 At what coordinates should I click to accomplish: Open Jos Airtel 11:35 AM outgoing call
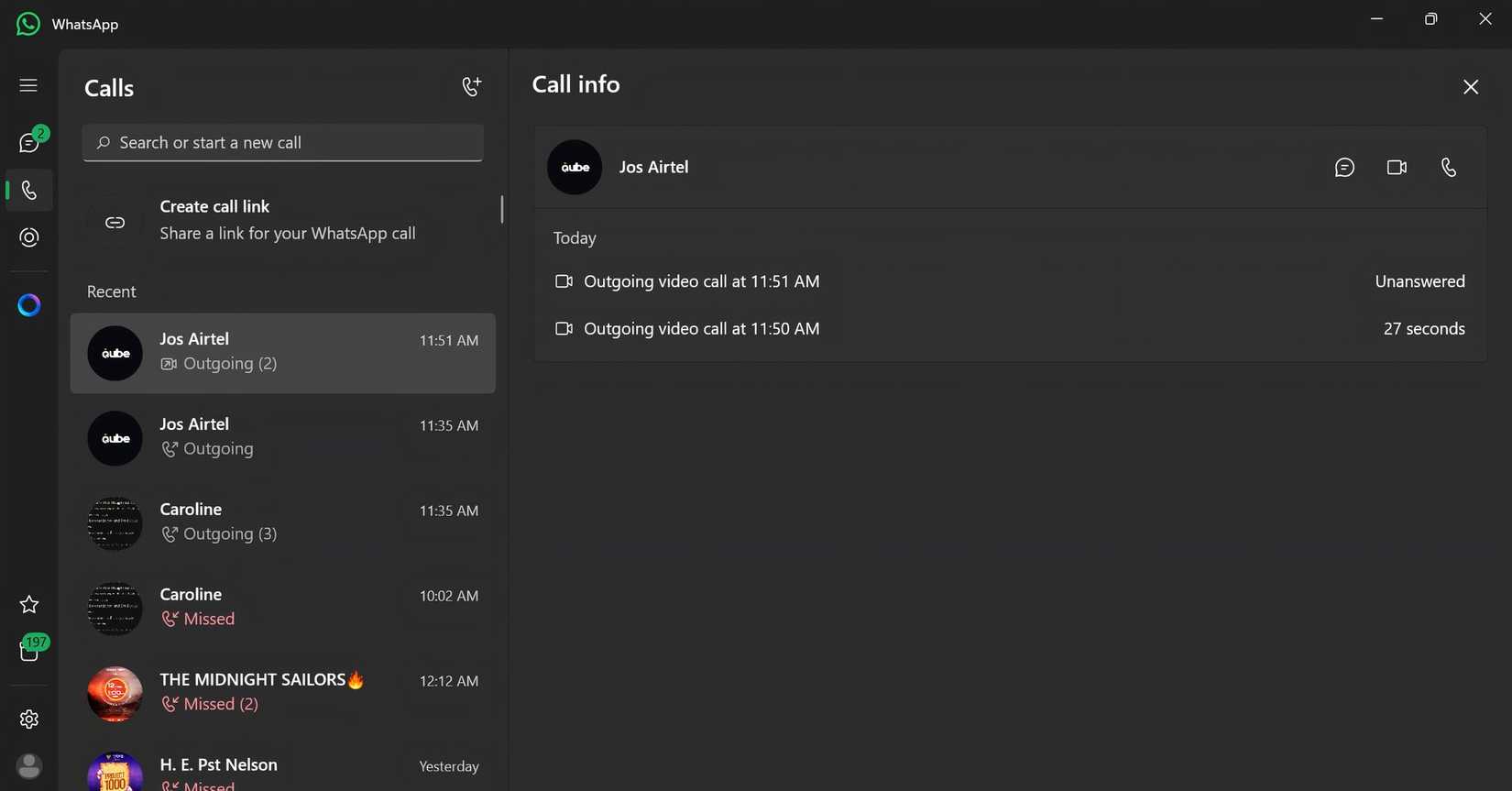tap(283, 438)
